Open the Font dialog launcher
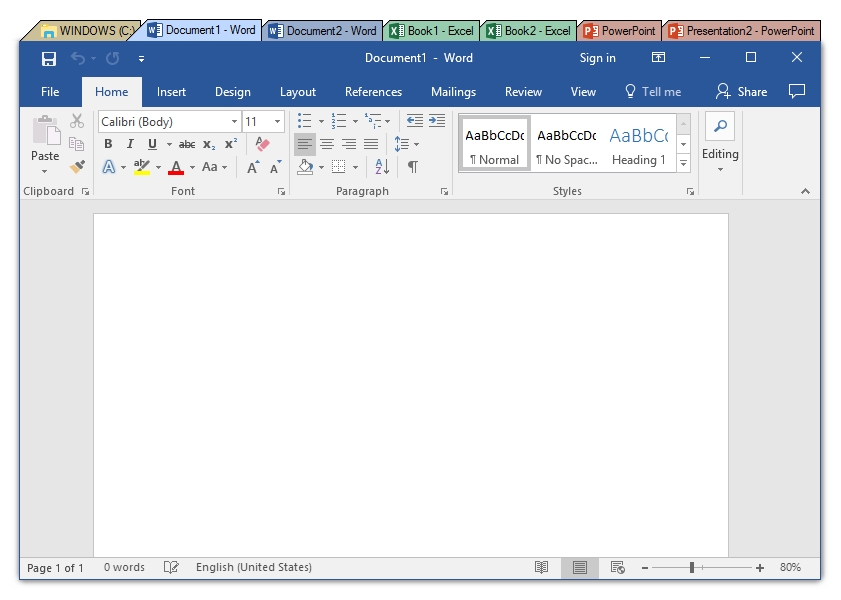841x600 pixels. (282, 191)
